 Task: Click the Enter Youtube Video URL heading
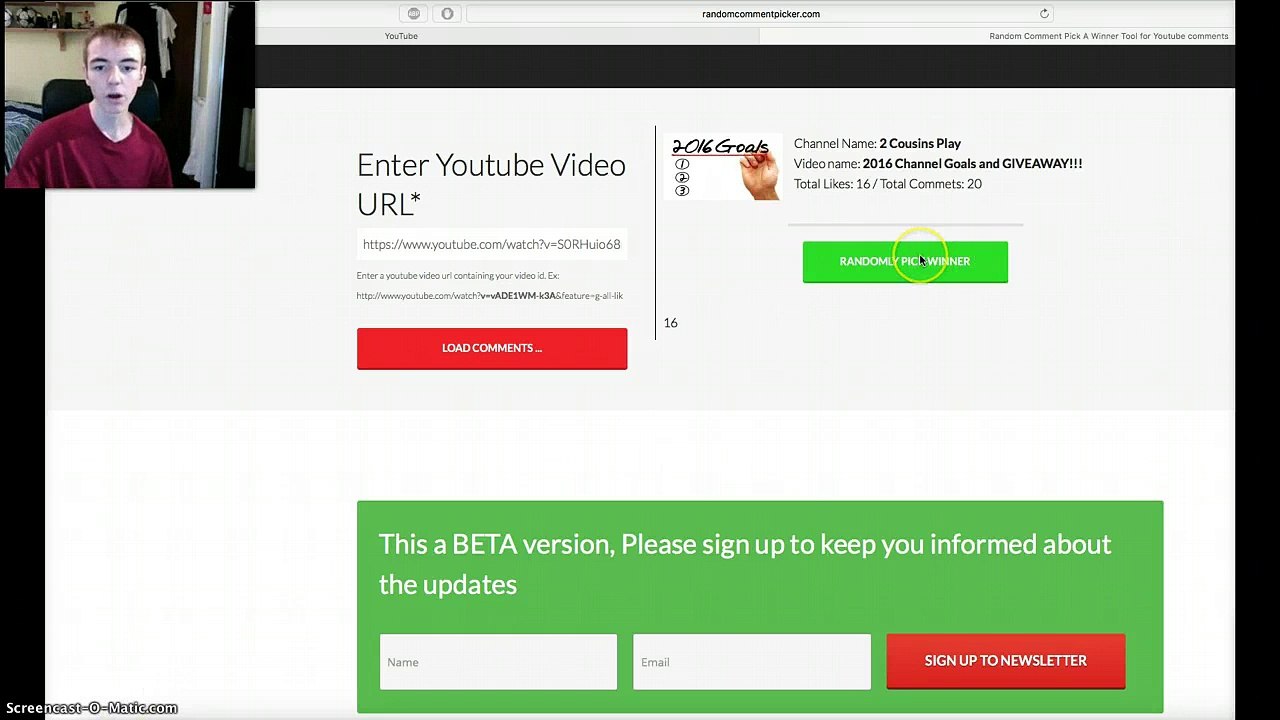[491, 184]
